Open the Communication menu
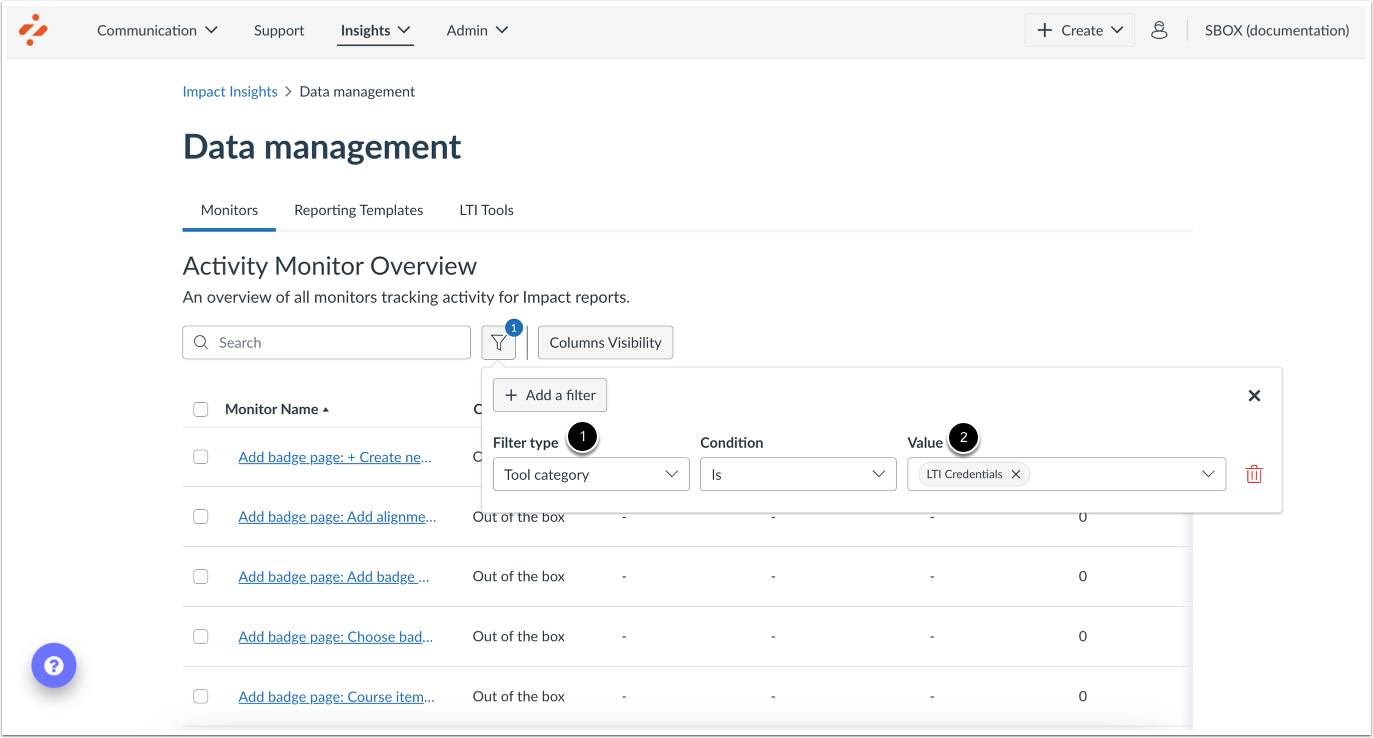The height and width of the screenshot is (738, 1373). pos(157,30)
